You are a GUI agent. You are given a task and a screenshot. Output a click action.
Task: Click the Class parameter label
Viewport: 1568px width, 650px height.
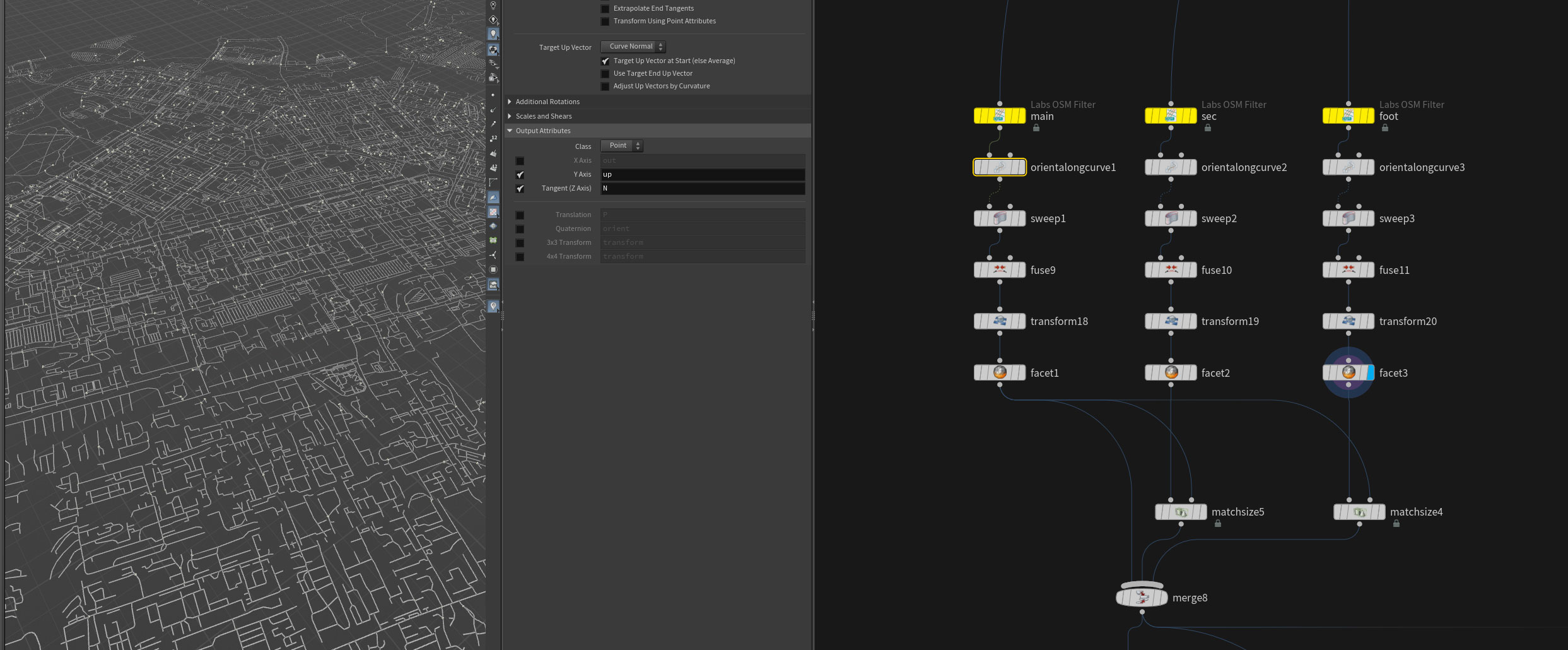coord(583,146)
